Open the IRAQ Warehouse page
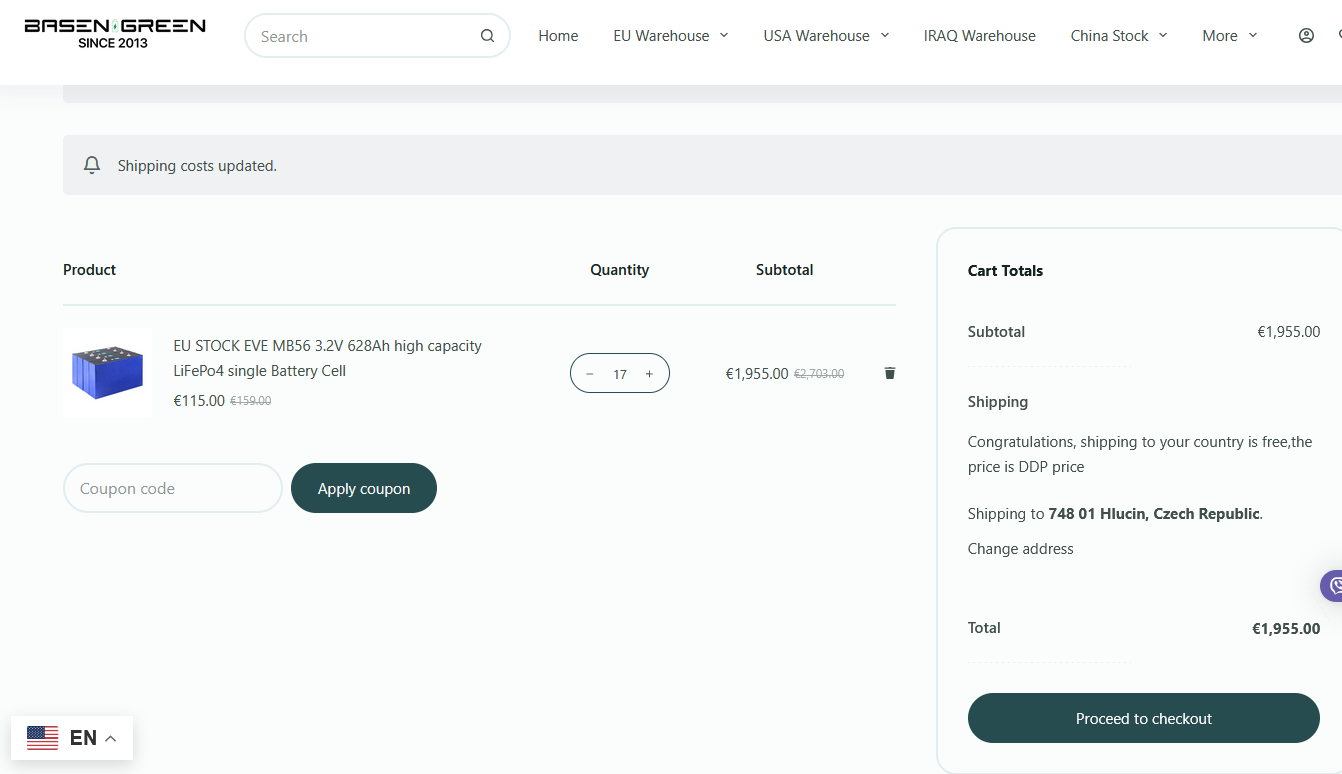Viewport: 1342px width, 774px height. pyautogui.click(x=979, y=36)
